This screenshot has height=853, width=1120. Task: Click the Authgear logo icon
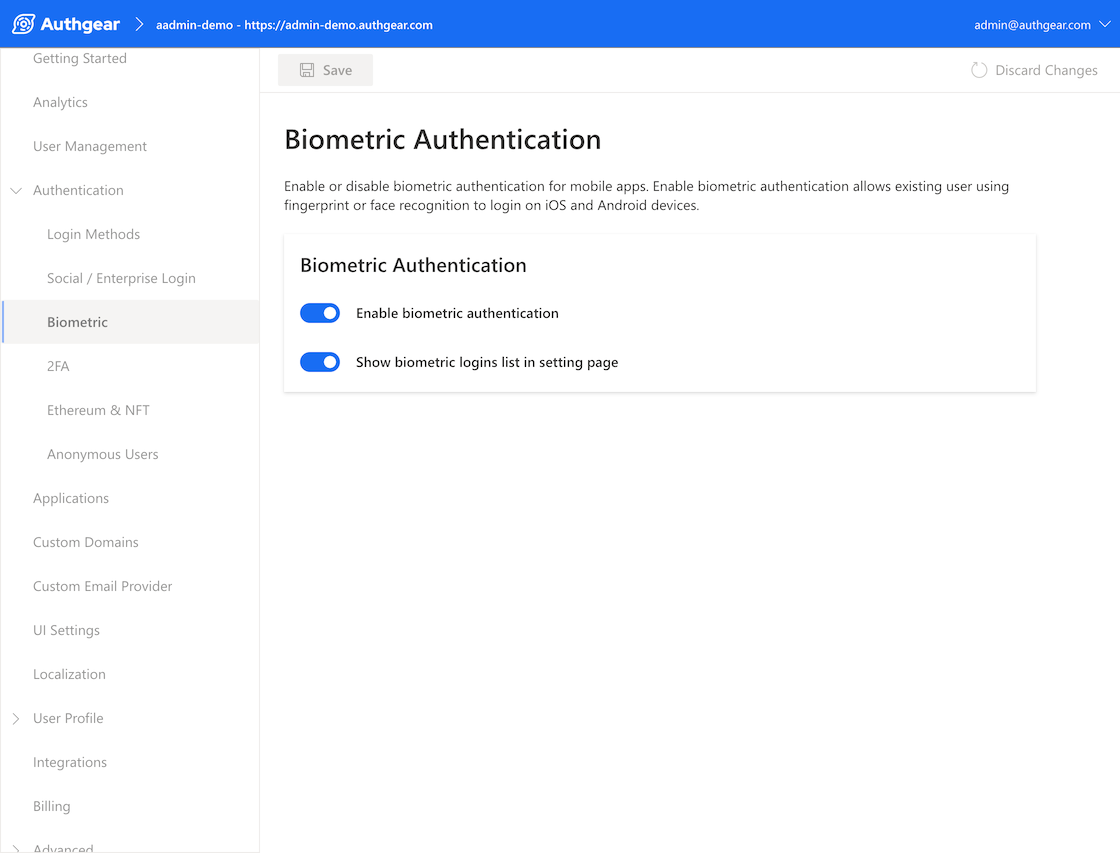[23, 24]
